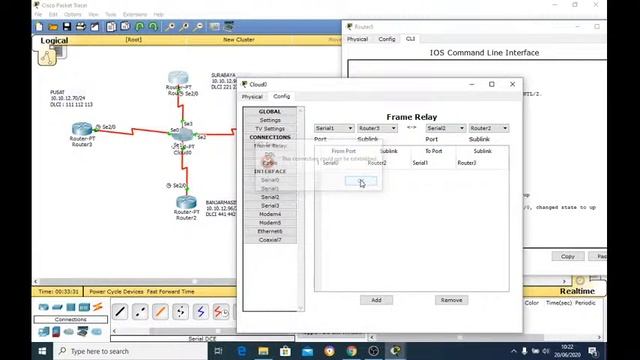Click the Print icon in toolbar
This screenshot has width=640, height=360.
pyautogui.click(x=81, y=27)
